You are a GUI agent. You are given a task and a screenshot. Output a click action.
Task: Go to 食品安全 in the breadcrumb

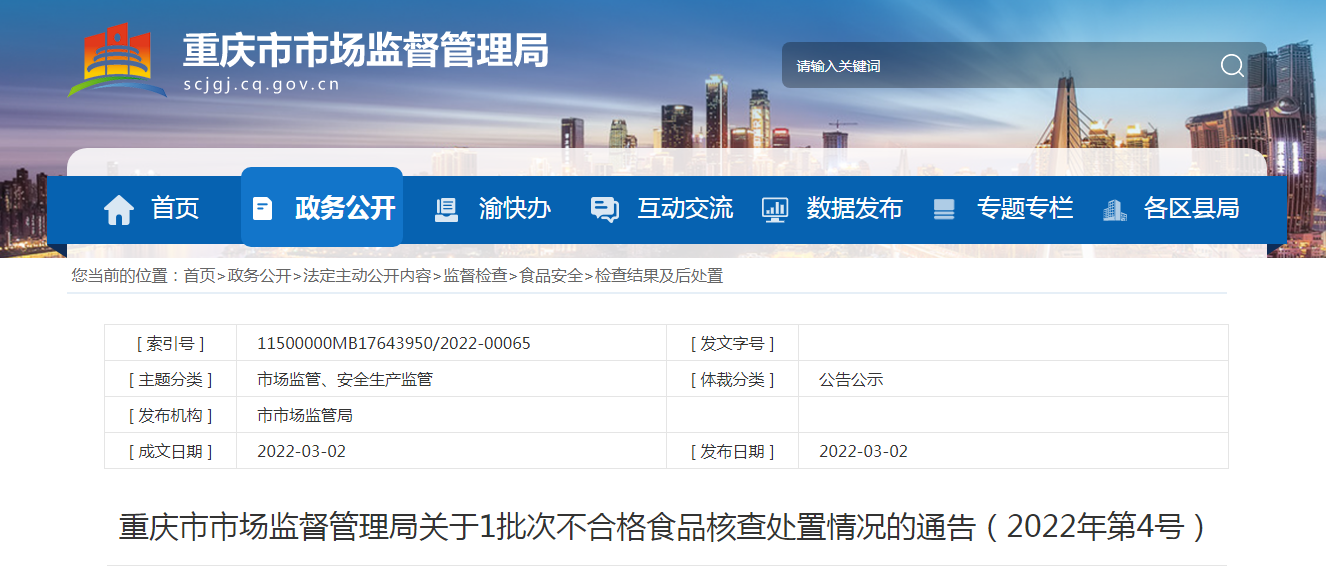[551, 276]
